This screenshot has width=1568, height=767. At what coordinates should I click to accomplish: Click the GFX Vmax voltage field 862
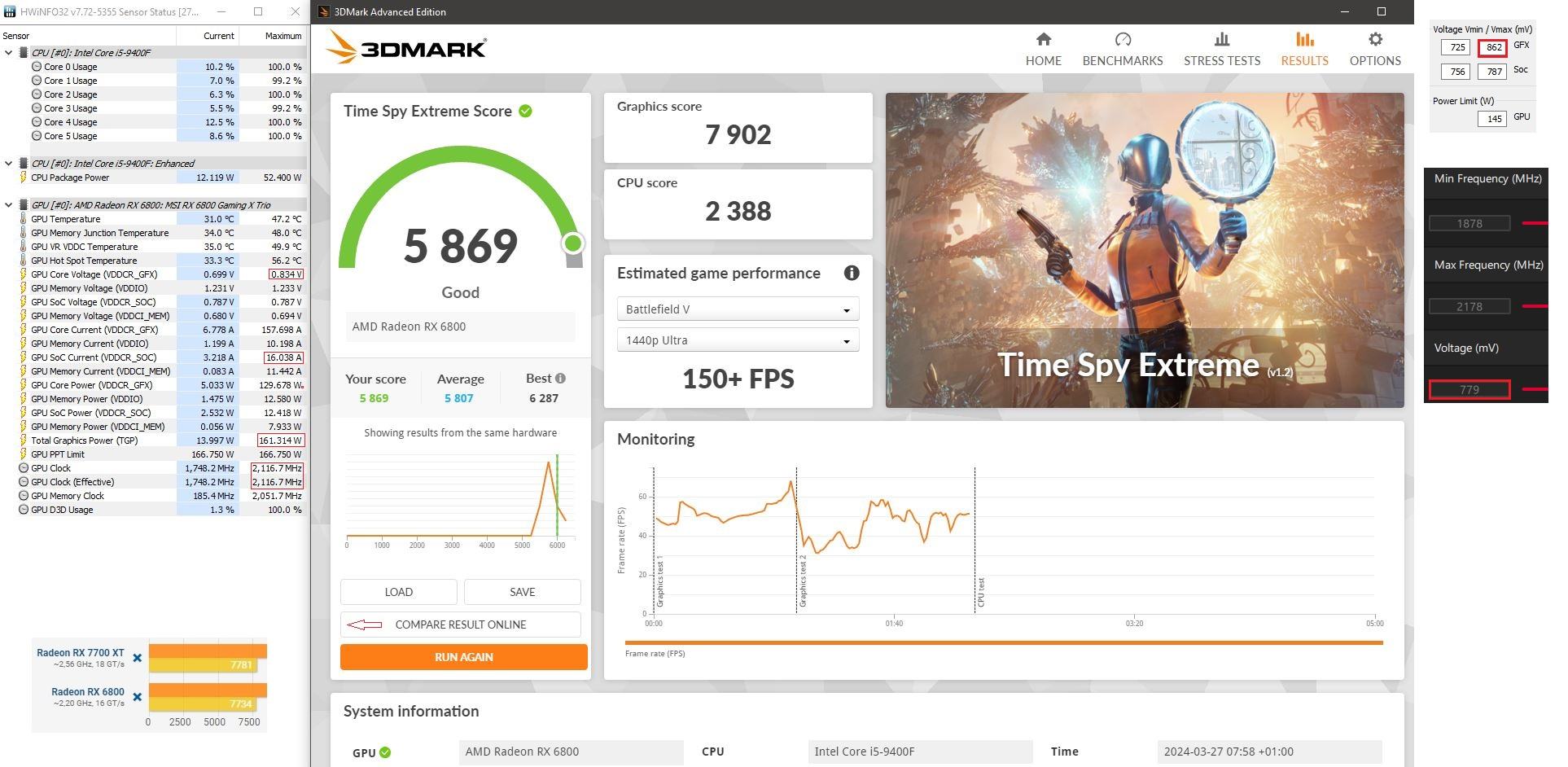1493,47
